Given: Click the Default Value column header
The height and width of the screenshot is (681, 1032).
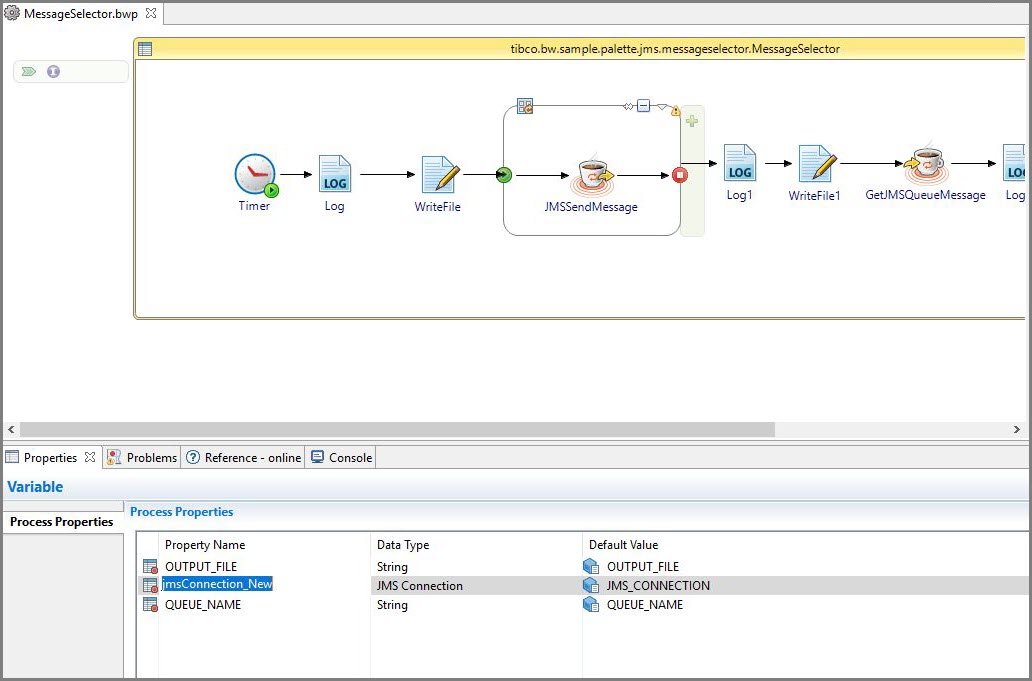Looking at the screenshot, I should pyautogui.click(x=623, y=545).
